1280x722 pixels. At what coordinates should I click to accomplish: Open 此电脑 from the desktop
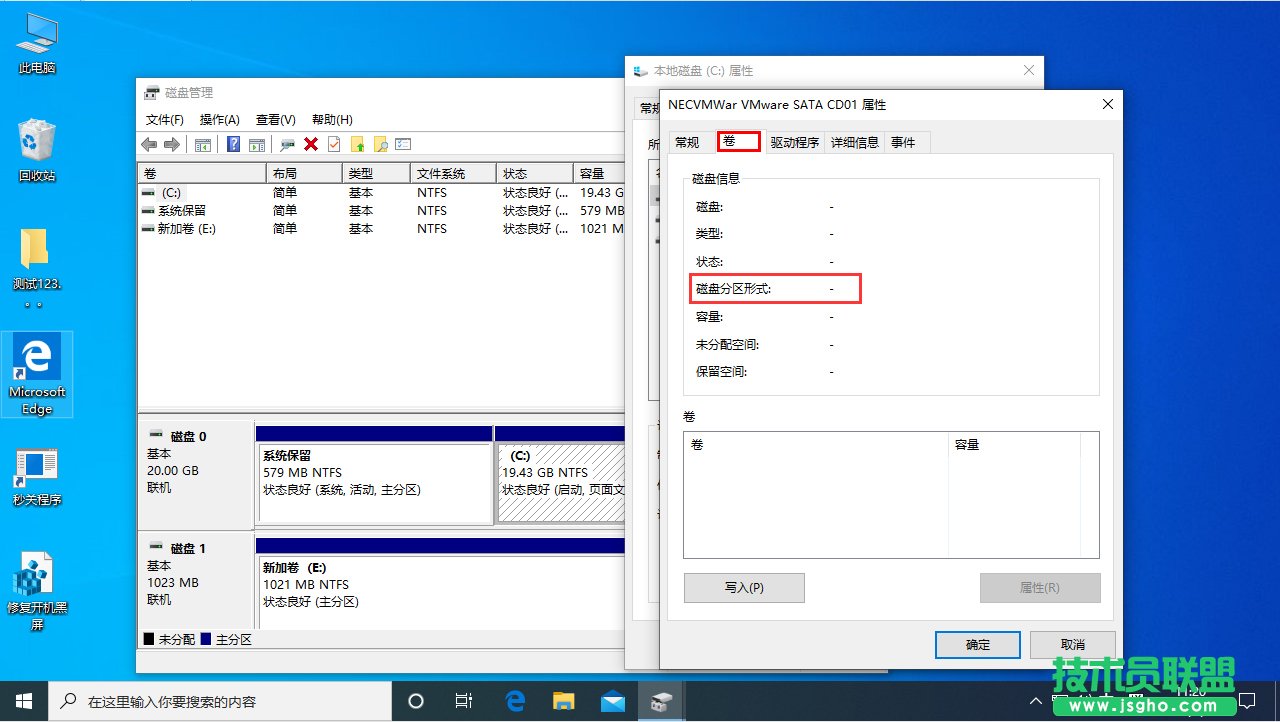pyautogui.click(x=36, y=40)
